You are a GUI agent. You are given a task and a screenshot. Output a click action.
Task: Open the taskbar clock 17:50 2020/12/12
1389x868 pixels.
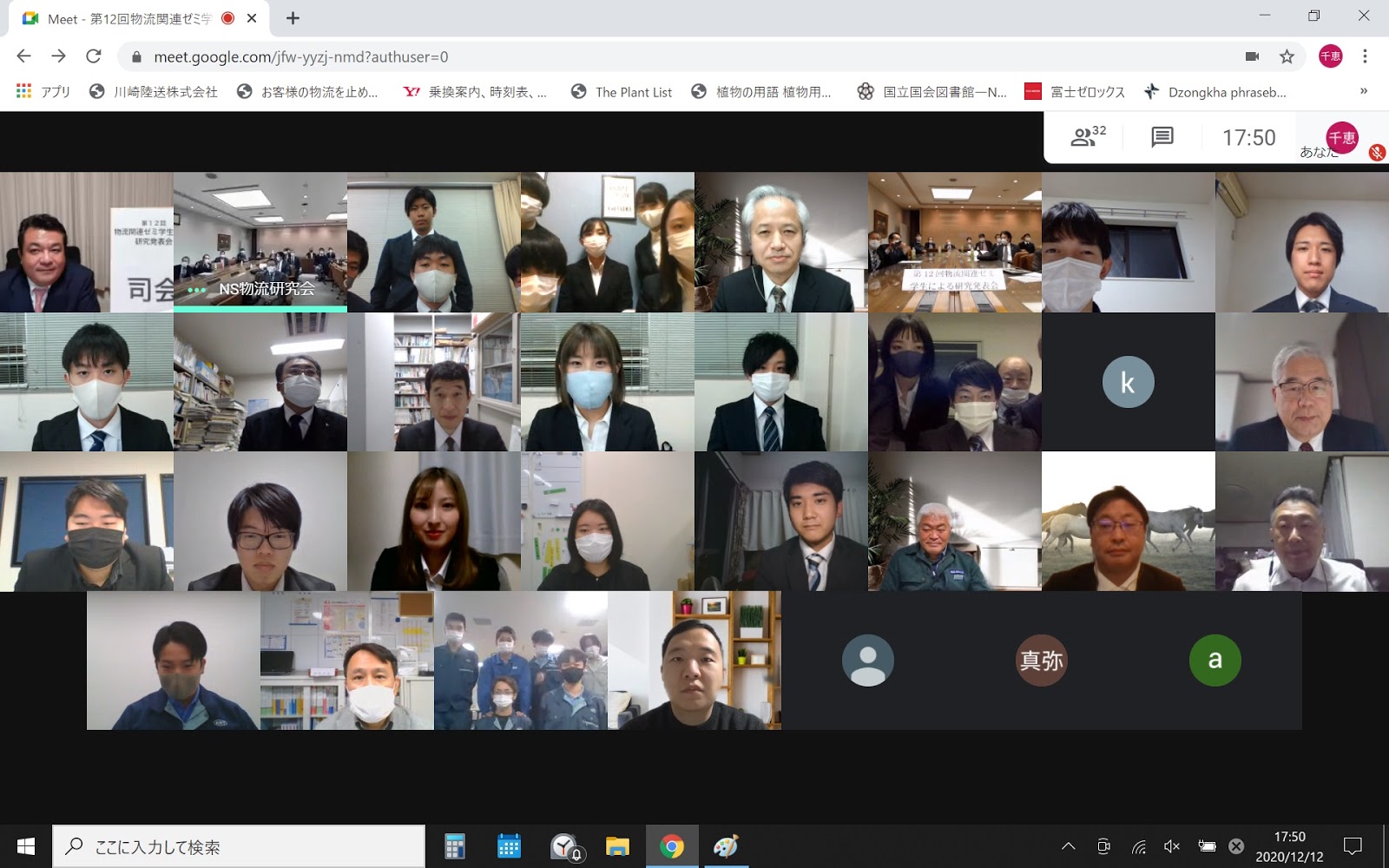[x=1289, y=846]
